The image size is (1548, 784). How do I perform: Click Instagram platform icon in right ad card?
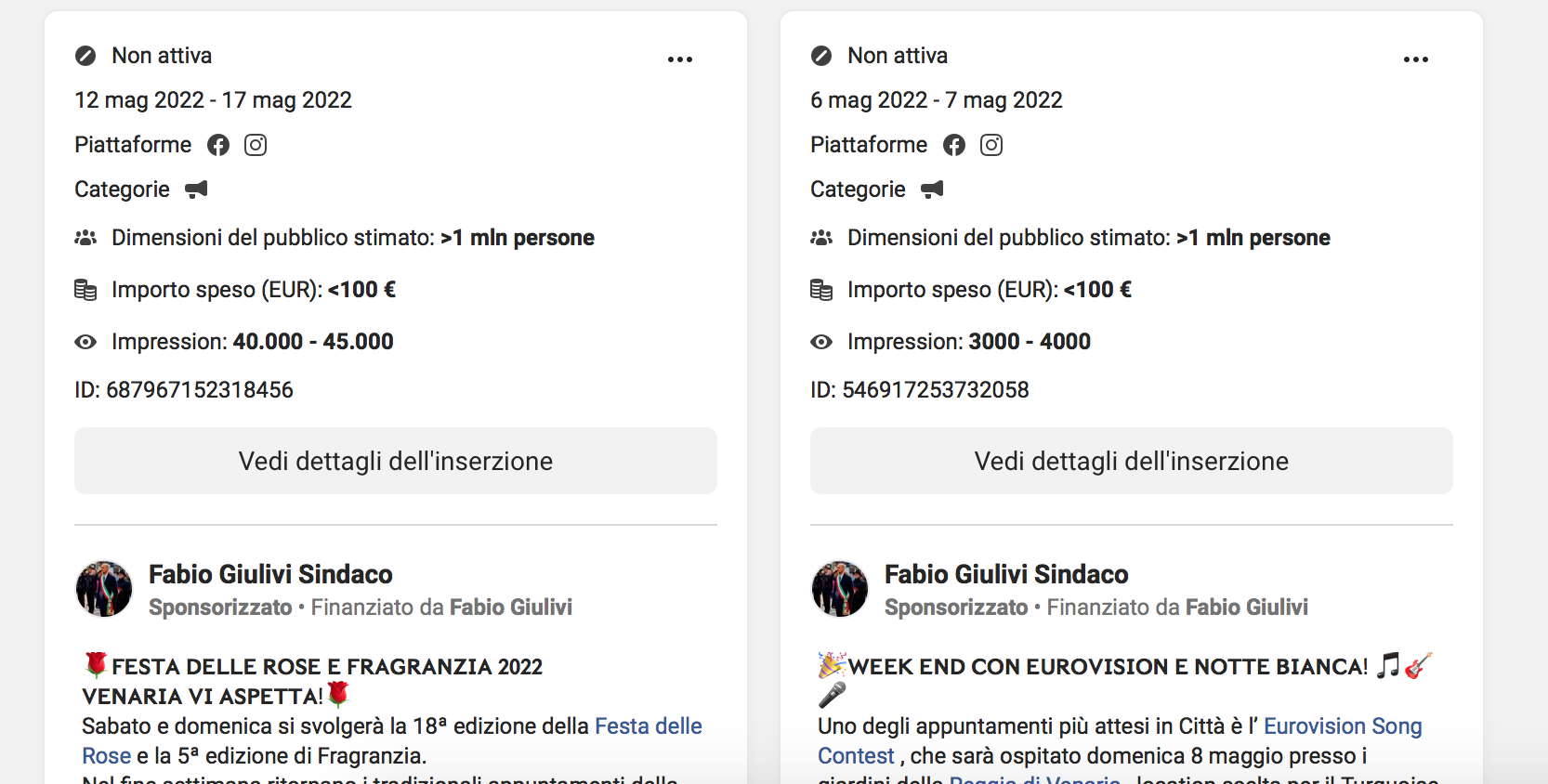point(991,145)
